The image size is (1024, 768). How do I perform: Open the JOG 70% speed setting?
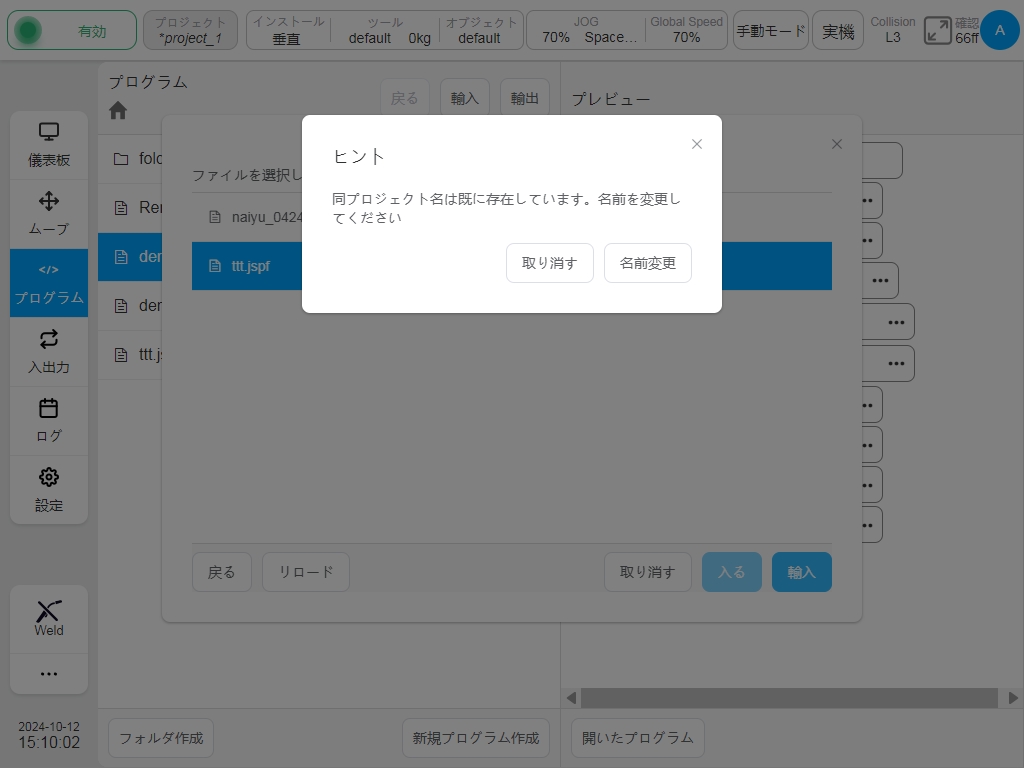coord(586,31)
